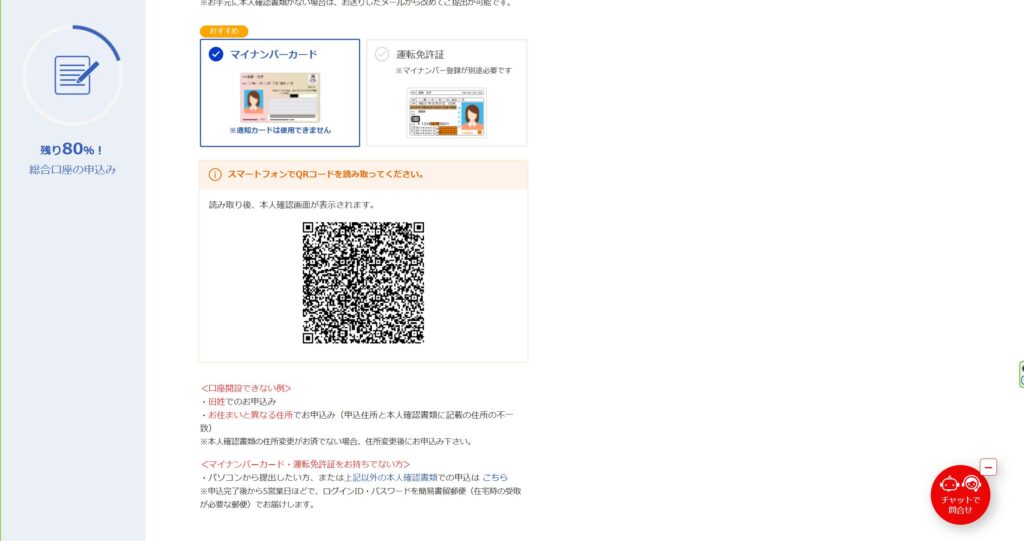Click the 残り80% progress indicator

[x=71, y=150]
